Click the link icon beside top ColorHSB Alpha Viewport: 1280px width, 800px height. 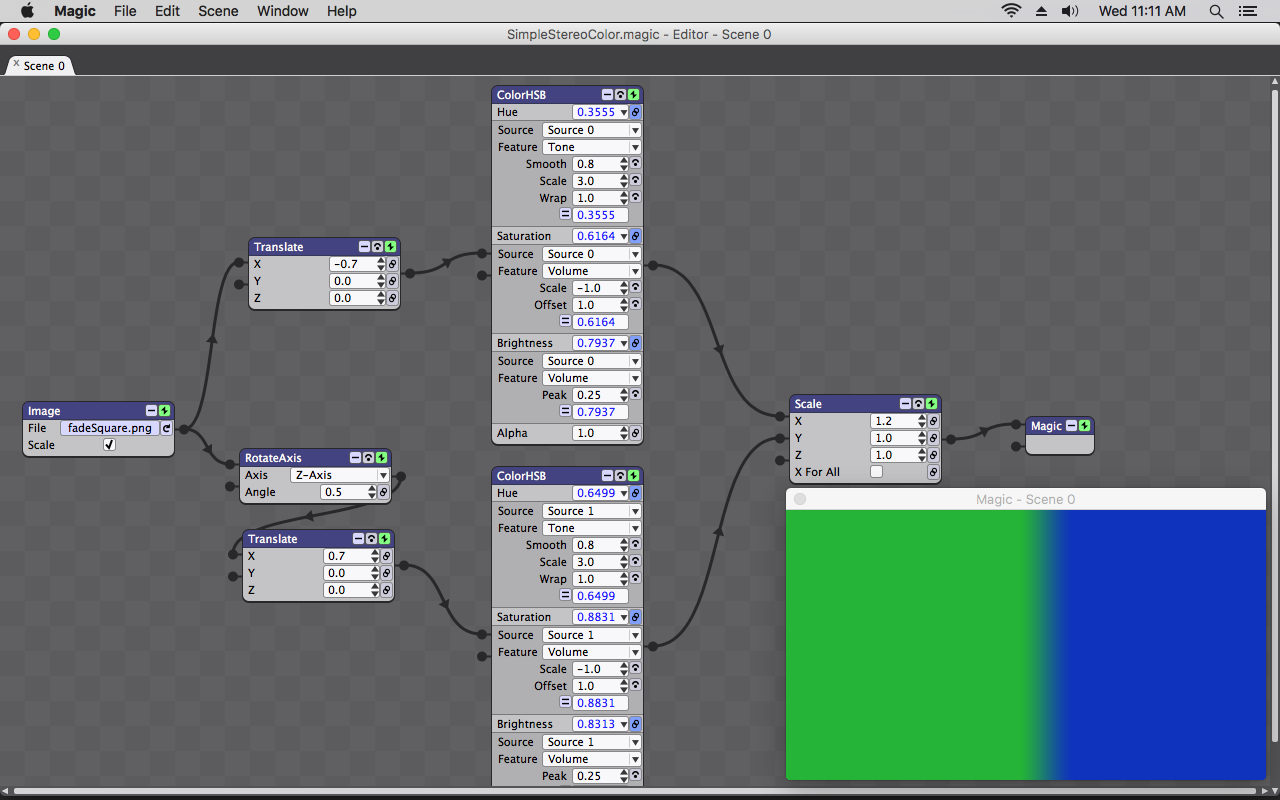coord(635,433)
